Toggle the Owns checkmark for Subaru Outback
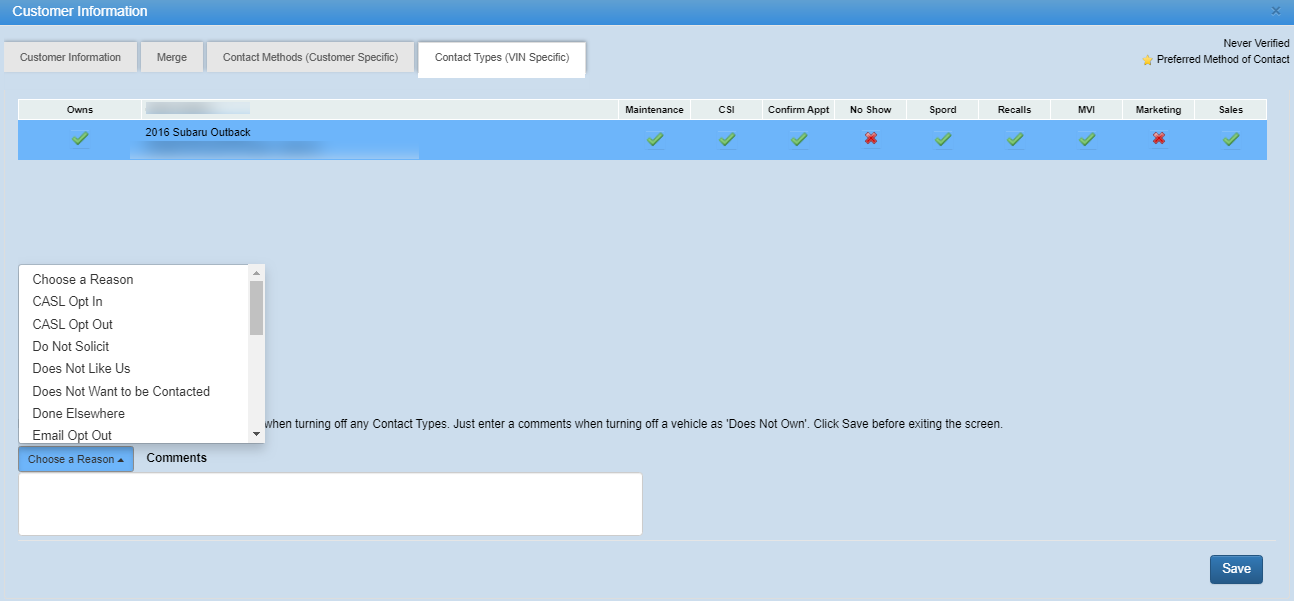The image size is (1294, 601). tap(80, 139)
